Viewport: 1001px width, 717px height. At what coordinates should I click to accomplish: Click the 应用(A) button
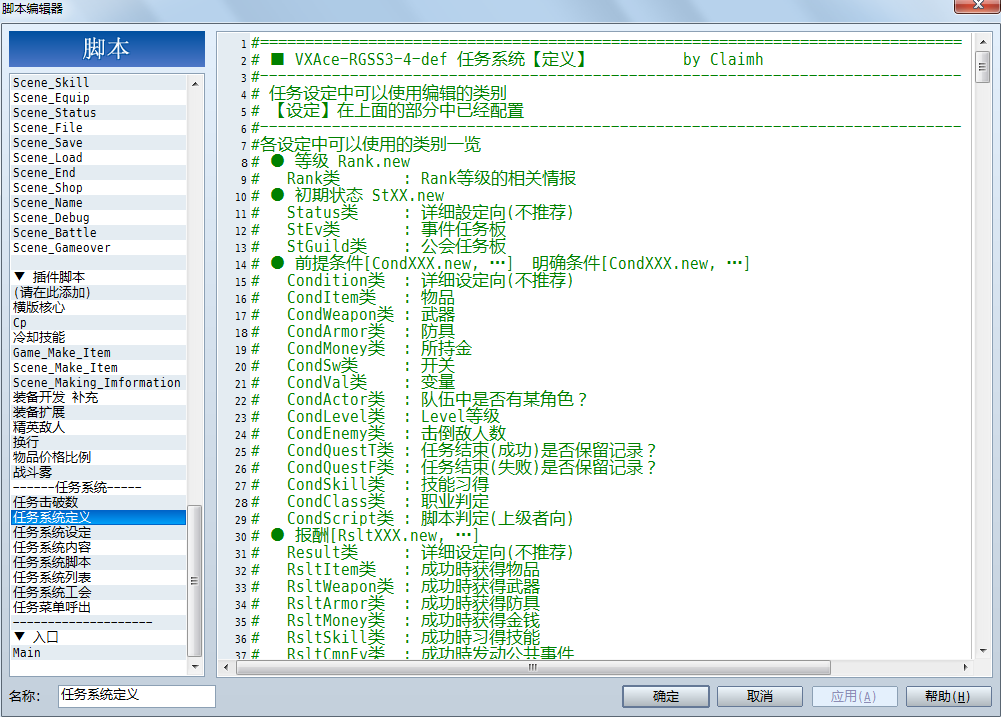[x=854, y=697]
